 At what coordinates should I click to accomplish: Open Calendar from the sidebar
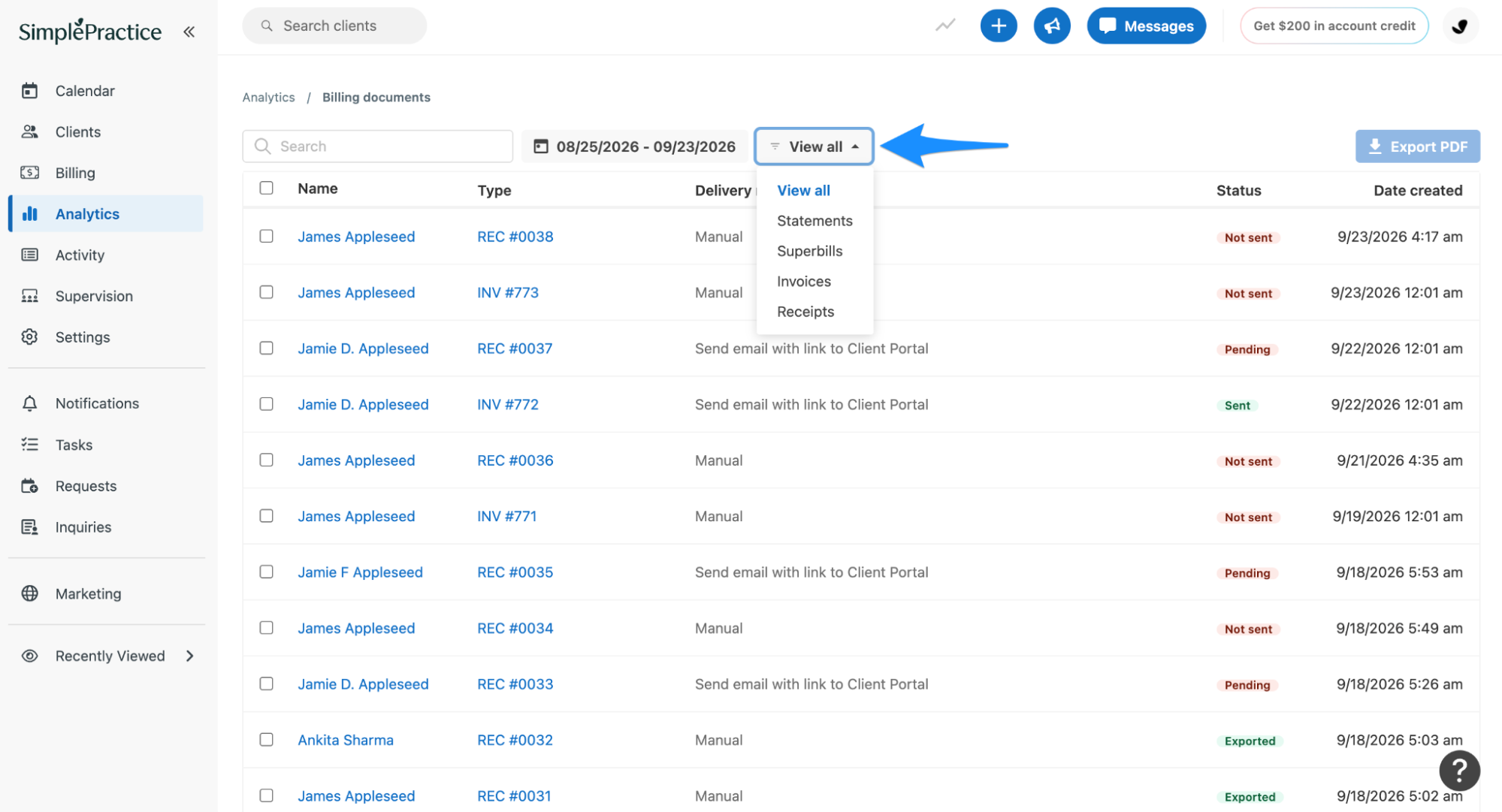[85, 91]
